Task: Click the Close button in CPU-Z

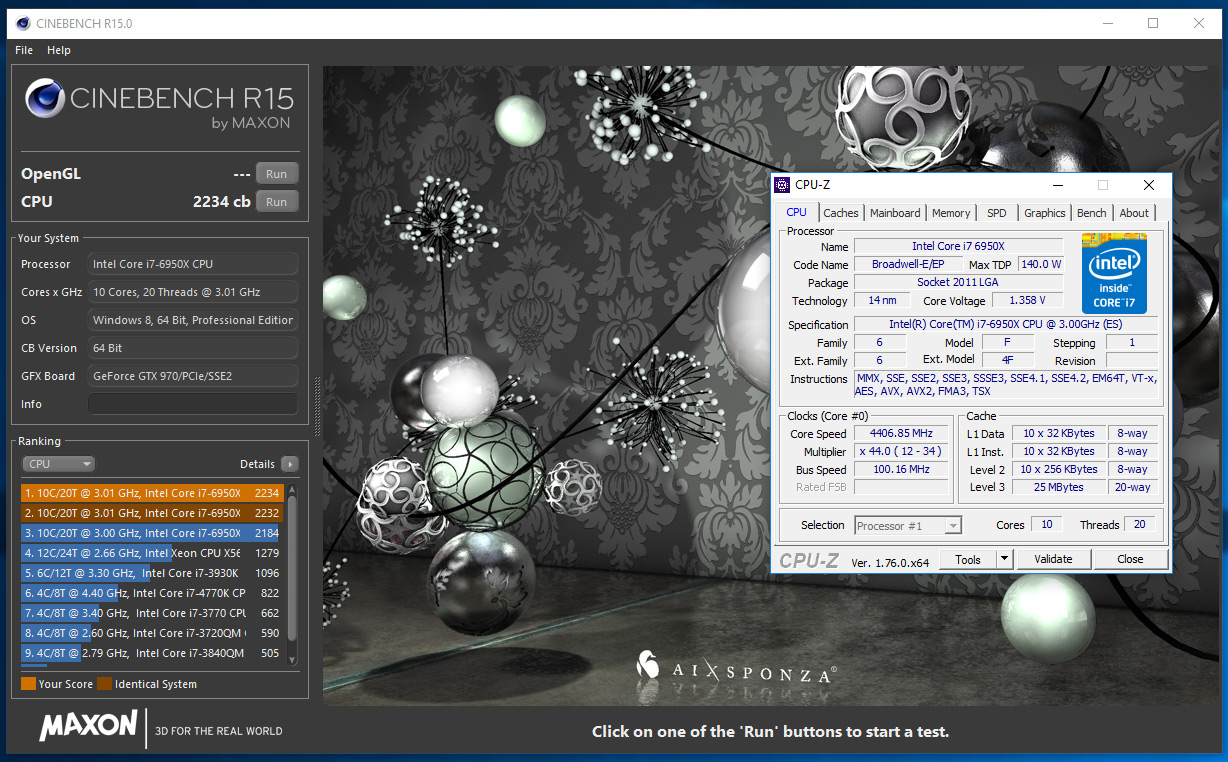Action: tap(1130, 559)
